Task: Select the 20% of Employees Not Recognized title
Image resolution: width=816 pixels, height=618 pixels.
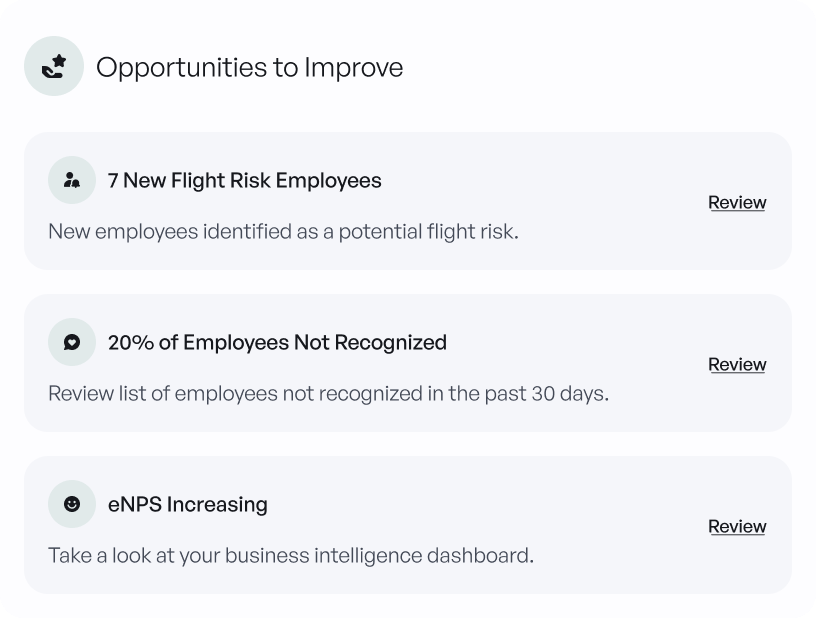Action: click(x=277, y=342)
